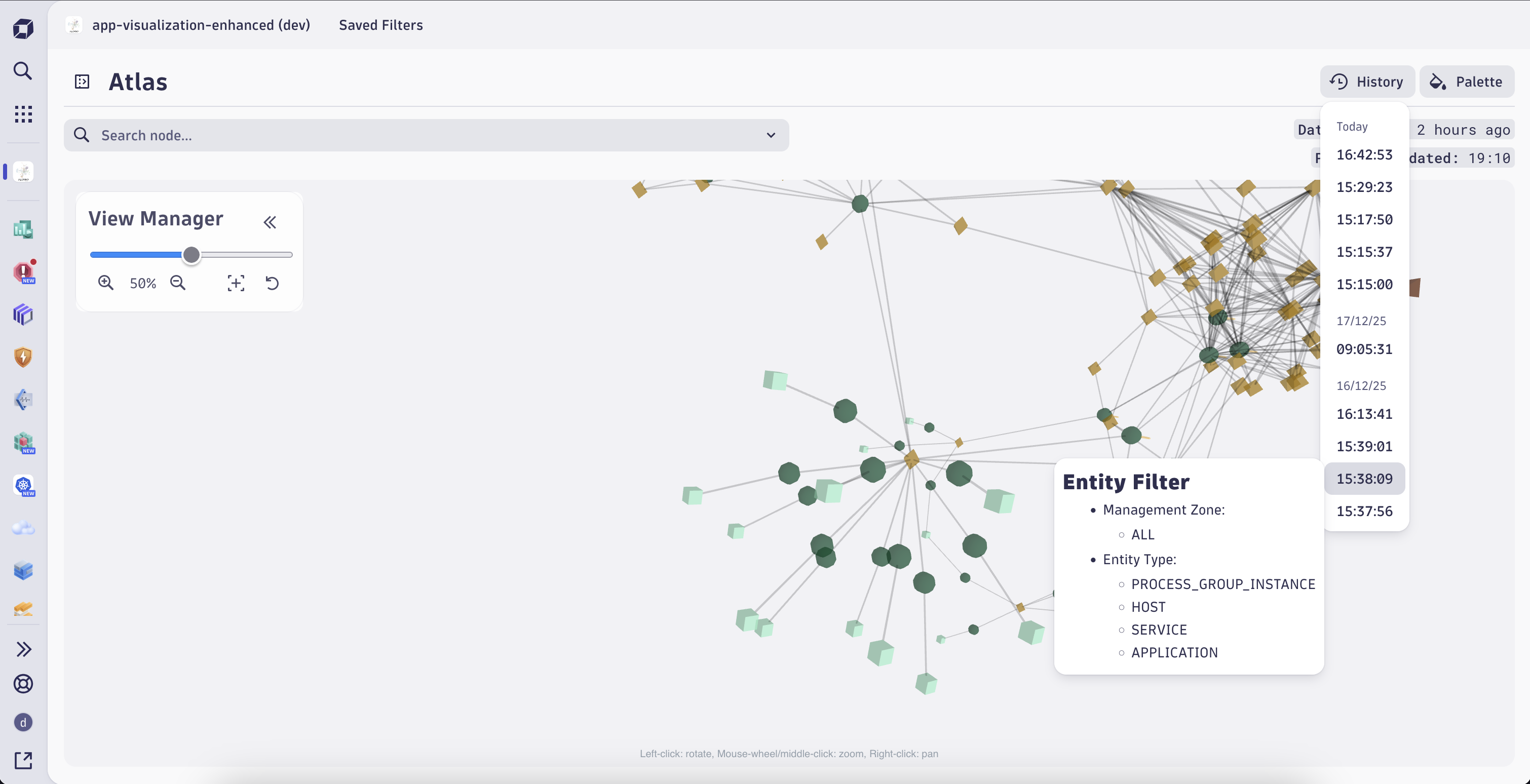Screen dimensions: 1530x784
Task: Choose the 15:37:56 history snapshot
Action: (x=1364, y=512)
